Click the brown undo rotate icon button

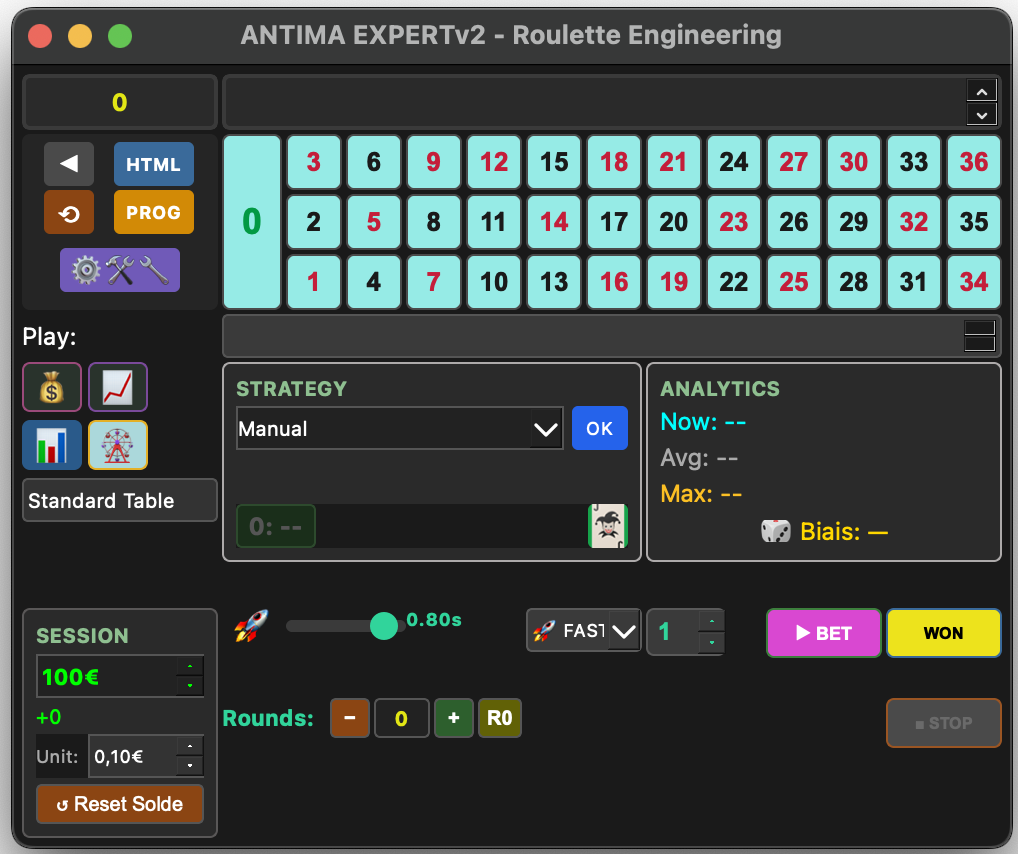point(69,212)
